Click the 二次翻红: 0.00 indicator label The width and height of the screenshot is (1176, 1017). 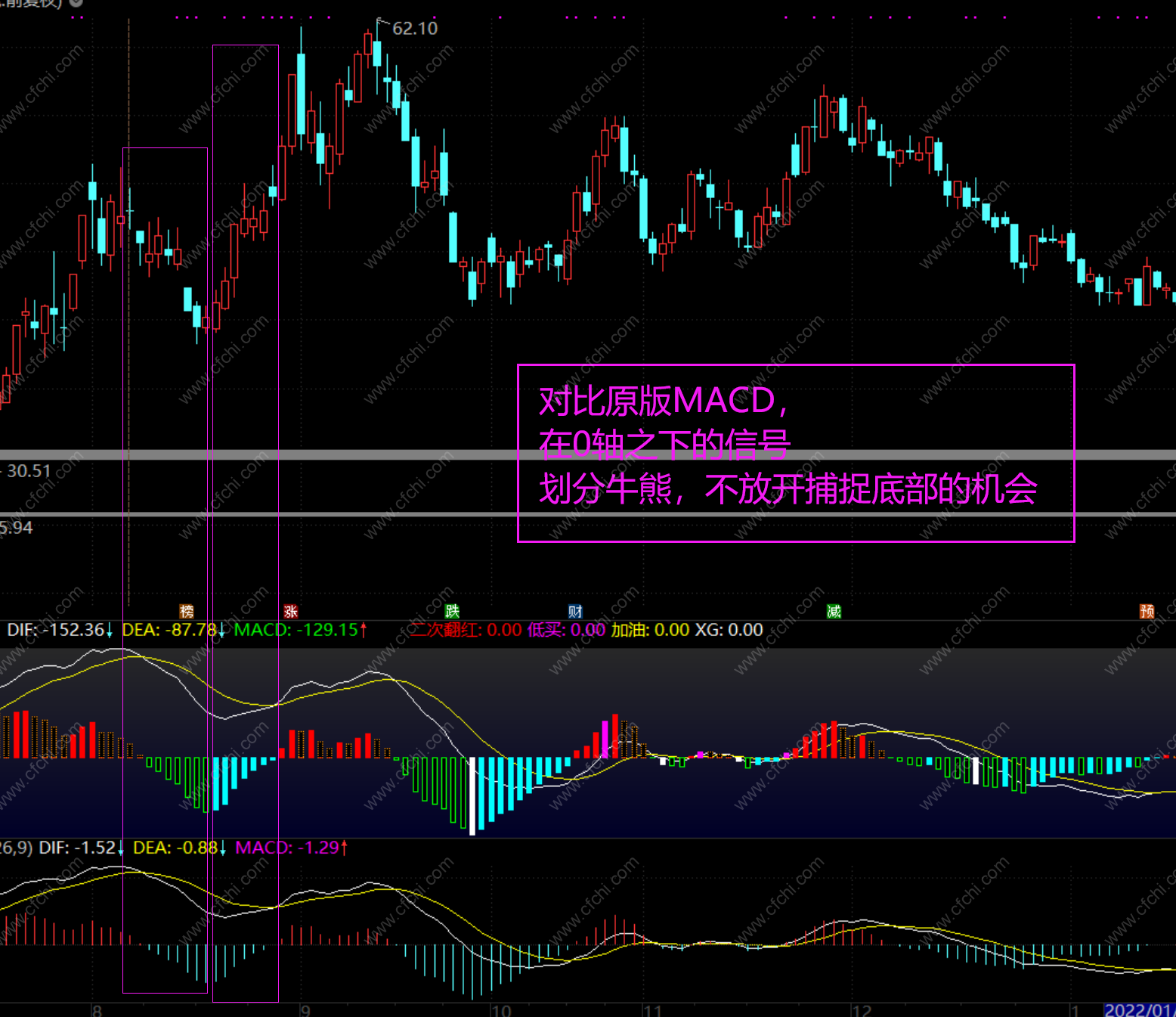(466, 630)
